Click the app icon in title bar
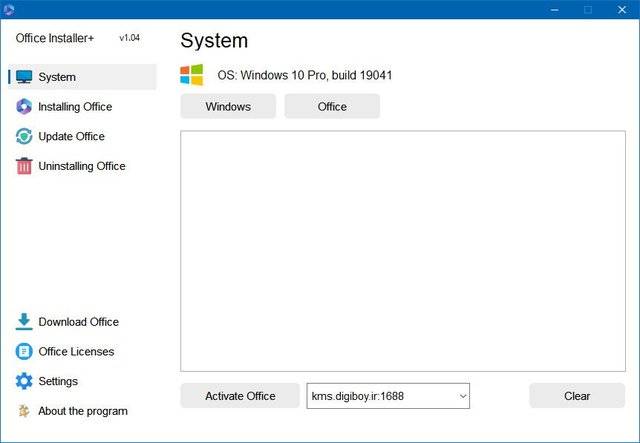Image resolution: width=640 pixels, height=443 pixels. [x=9, y=9]
